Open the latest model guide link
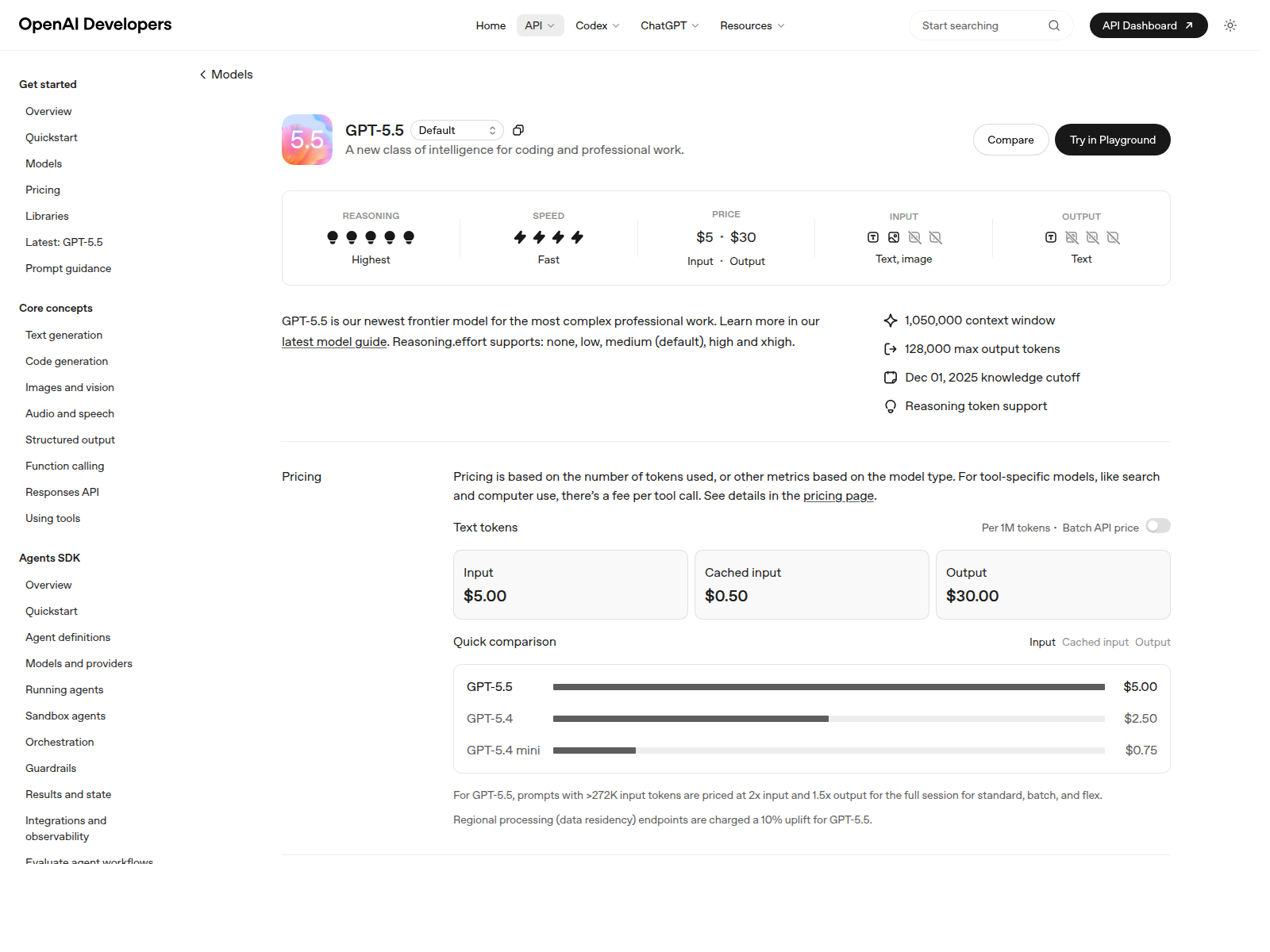Viewport: 1270px width, 952px height. click(334, 342)
